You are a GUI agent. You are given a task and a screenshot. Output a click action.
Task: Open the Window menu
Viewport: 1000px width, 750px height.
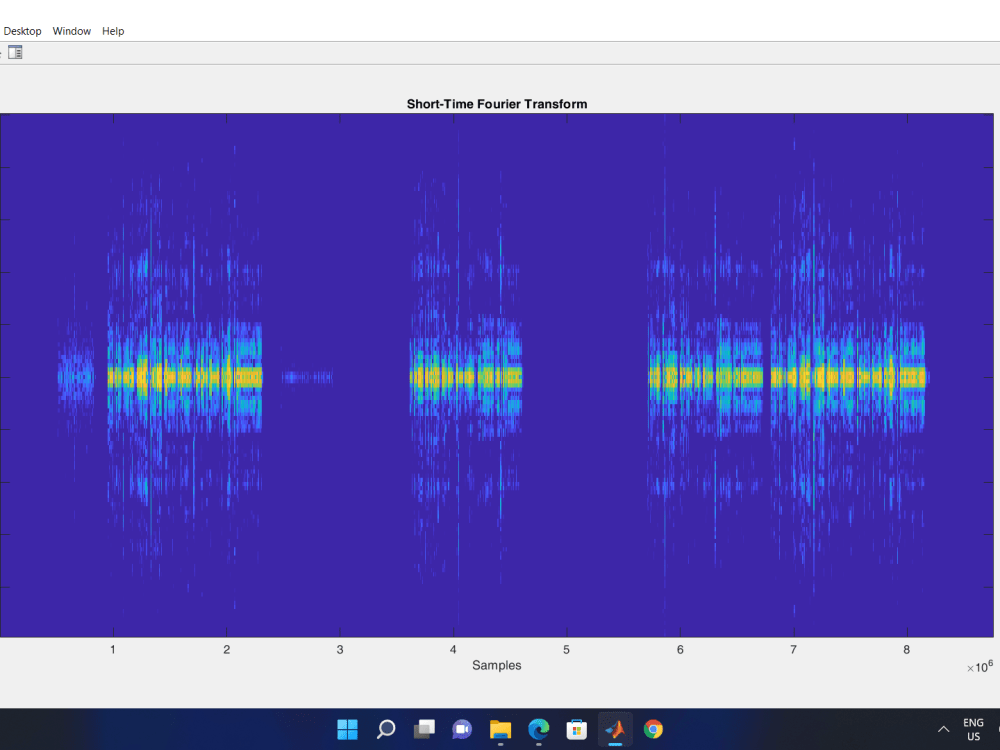[71, 31]
